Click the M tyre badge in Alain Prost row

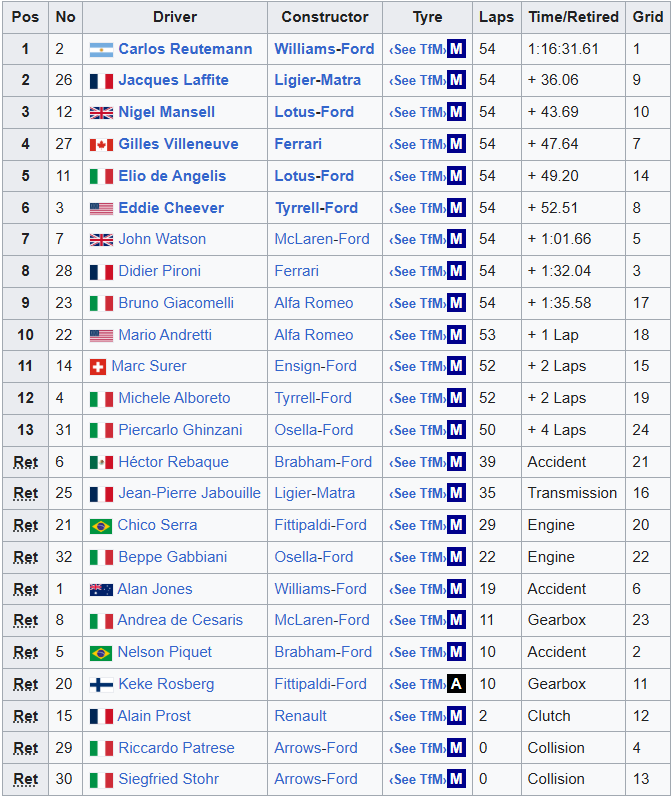(456, 716)
